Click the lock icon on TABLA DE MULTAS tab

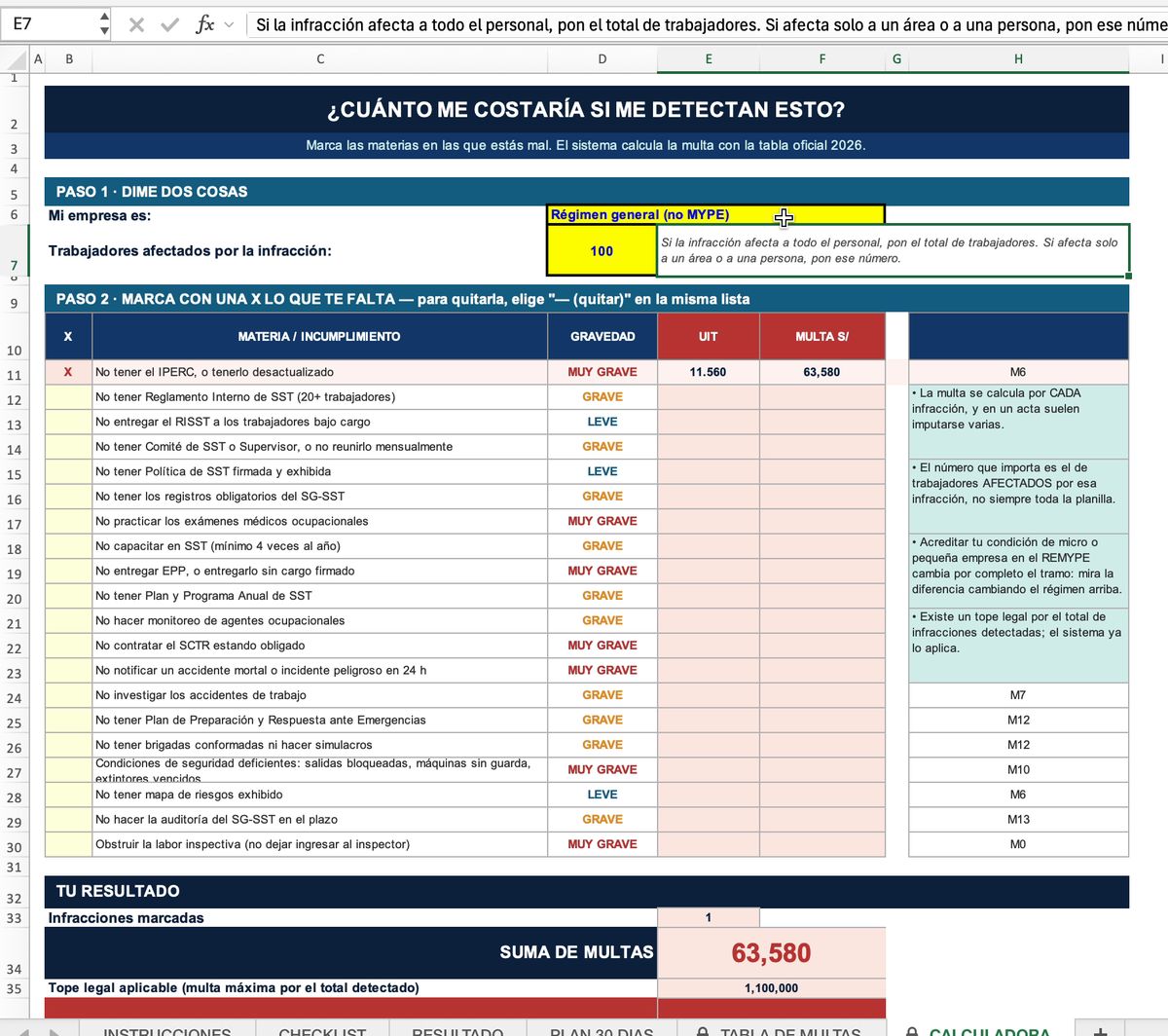(x=703, y=1032)
